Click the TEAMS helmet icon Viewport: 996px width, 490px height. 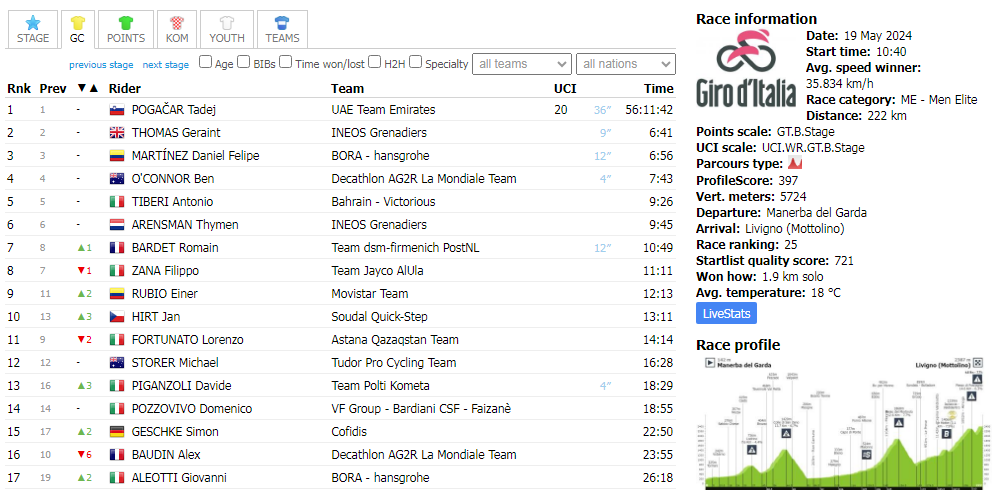tap(282, 22)
